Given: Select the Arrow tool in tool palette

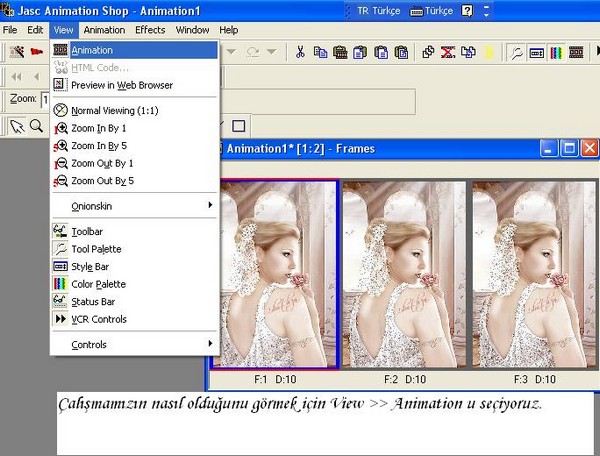Looking at the screenshot, I should pyautogui.click(x=16, y=126).
